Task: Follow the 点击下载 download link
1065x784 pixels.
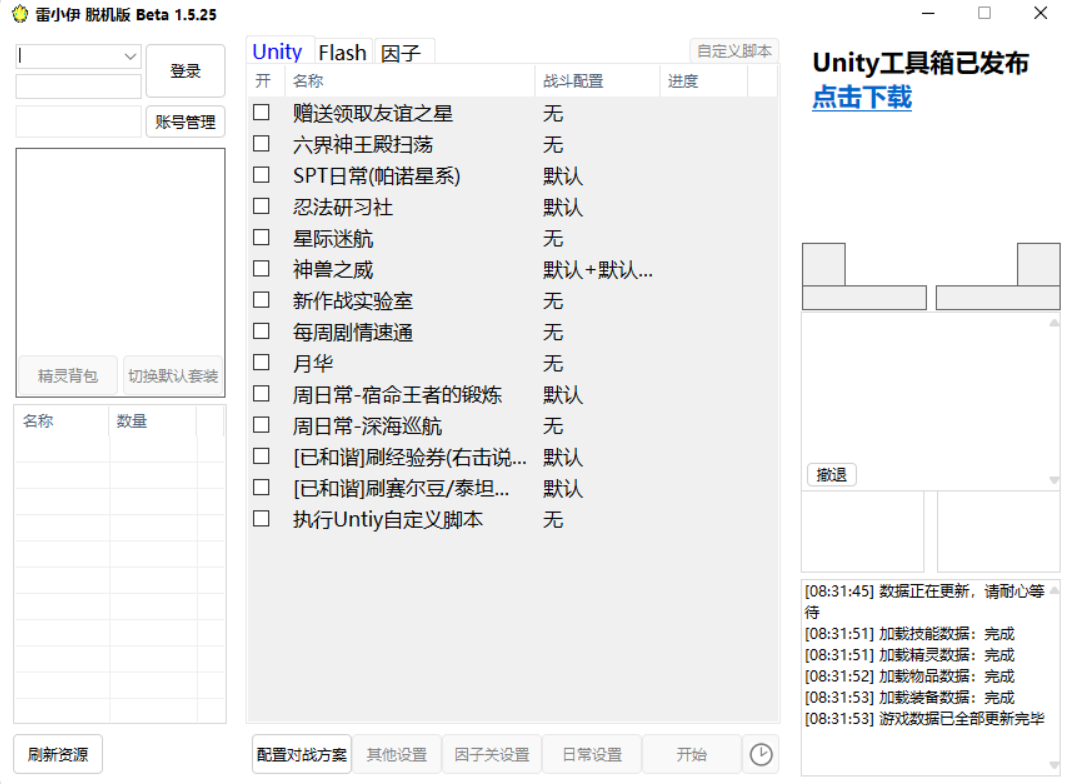Action: click(x=861, y=98)
